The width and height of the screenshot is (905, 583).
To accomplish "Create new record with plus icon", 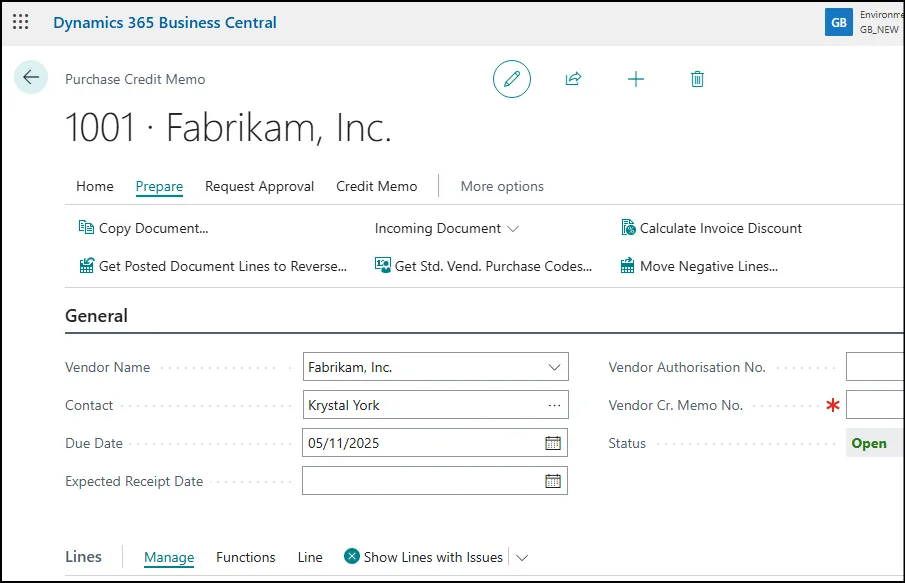I will [x=635, y=79].
